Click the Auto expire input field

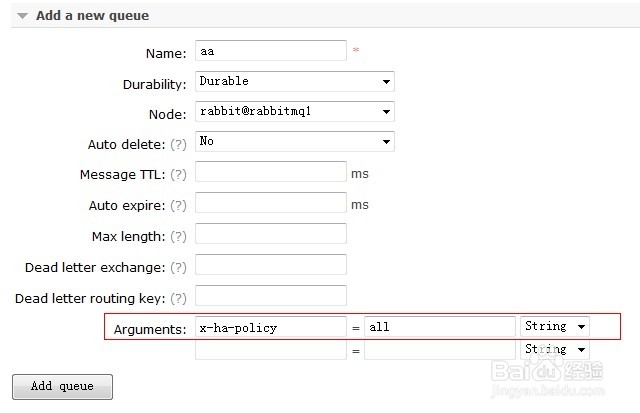270,203
